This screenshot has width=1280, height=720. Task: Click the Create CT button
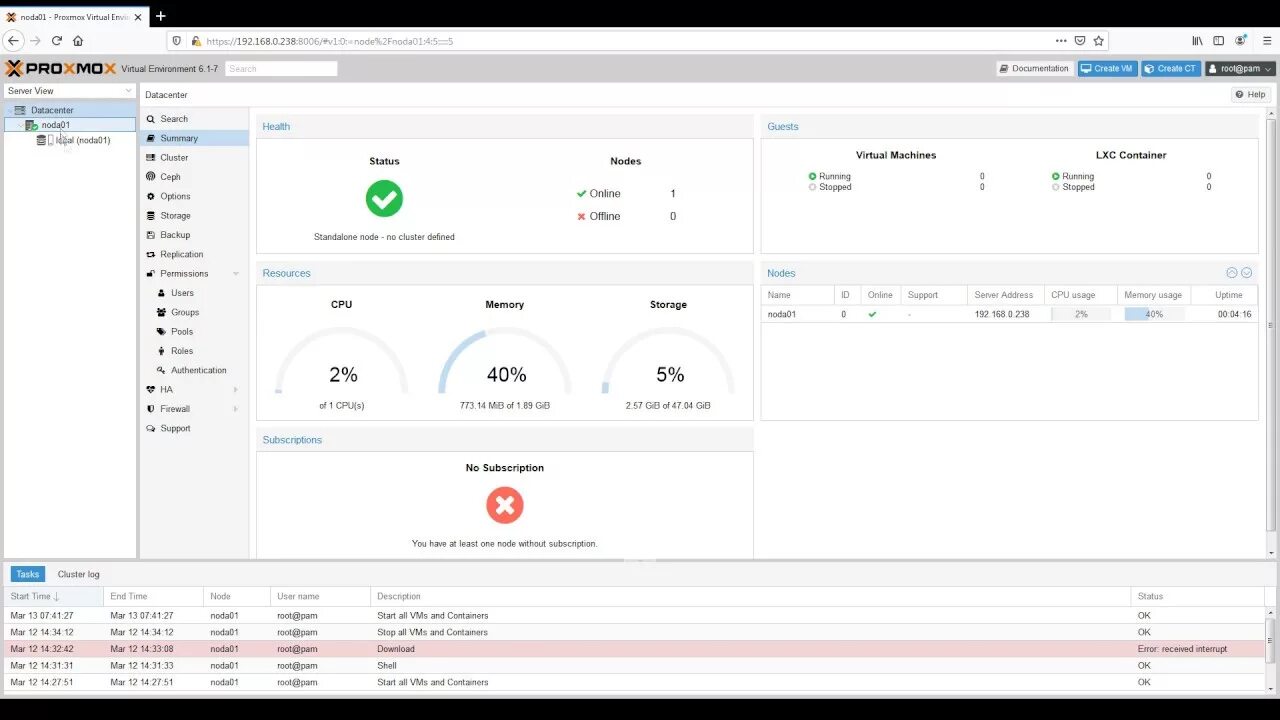click(x=1170, y=69)
